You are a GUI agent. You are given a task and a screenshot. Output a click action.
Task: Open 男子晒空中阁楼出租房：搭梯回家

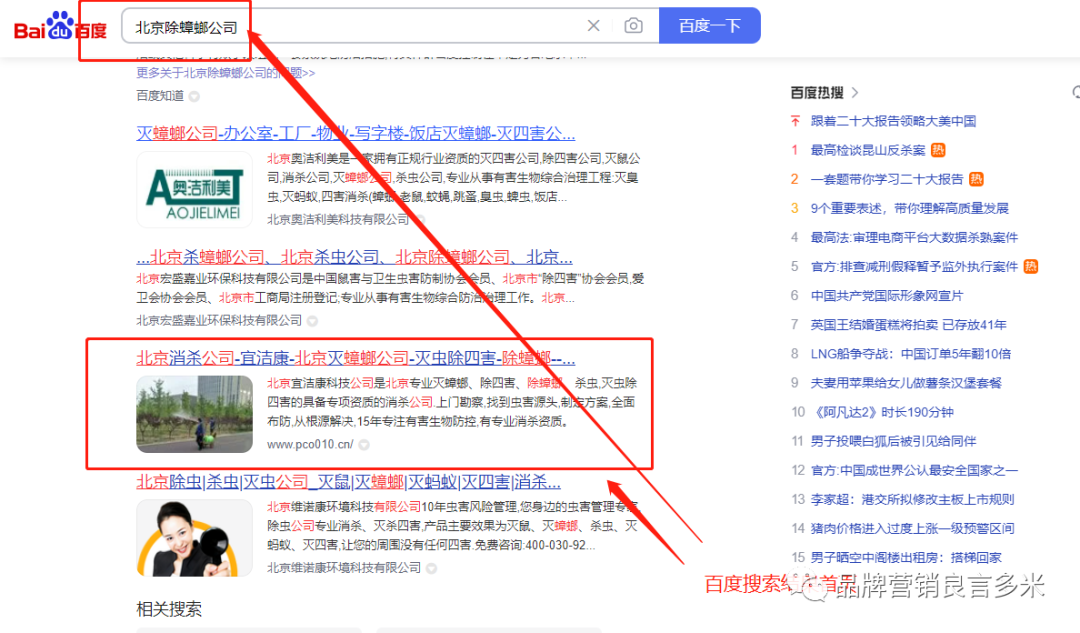click(x=906, y=557)
